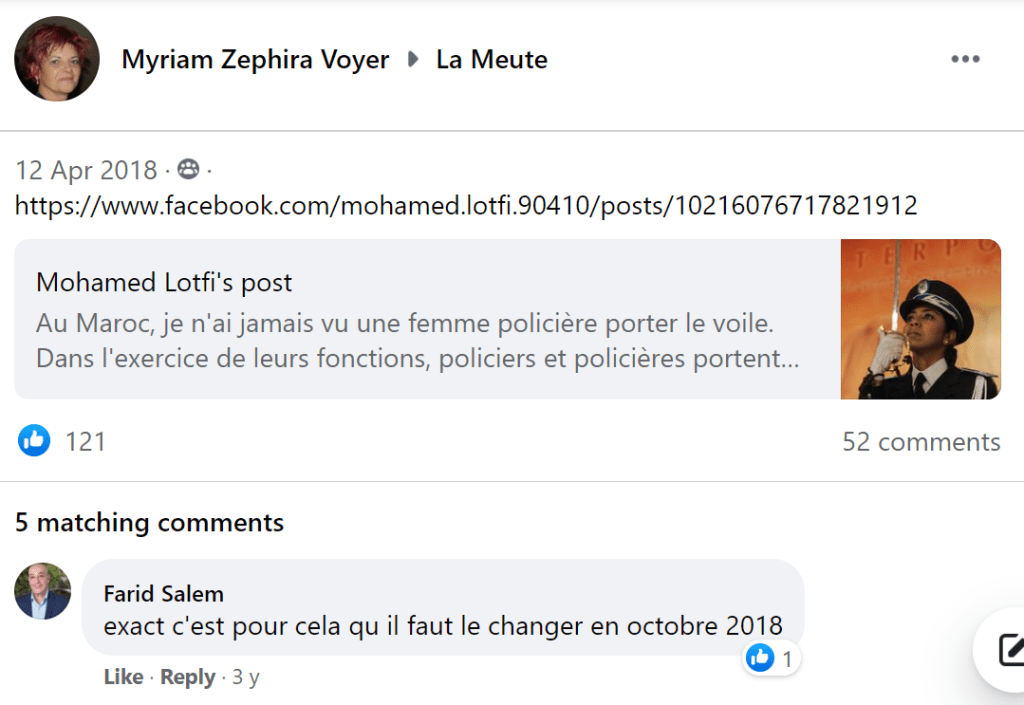This screenshot has width=1024, height=705.
Task: Open the mohamed.lotfi facebook post URL
Action: [x=466, y=206]
